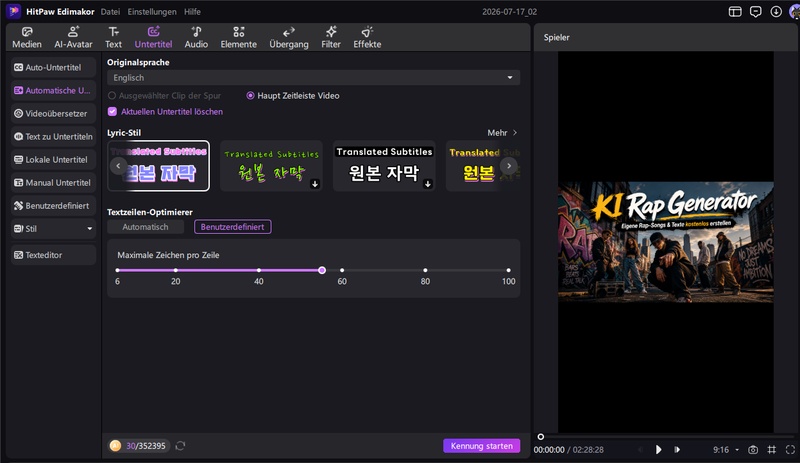Viewport: 800px width, 463px height.
Task: Click the Maximale Zeichen slider handle
Action: pyautogui.click(x=322, y=270)
